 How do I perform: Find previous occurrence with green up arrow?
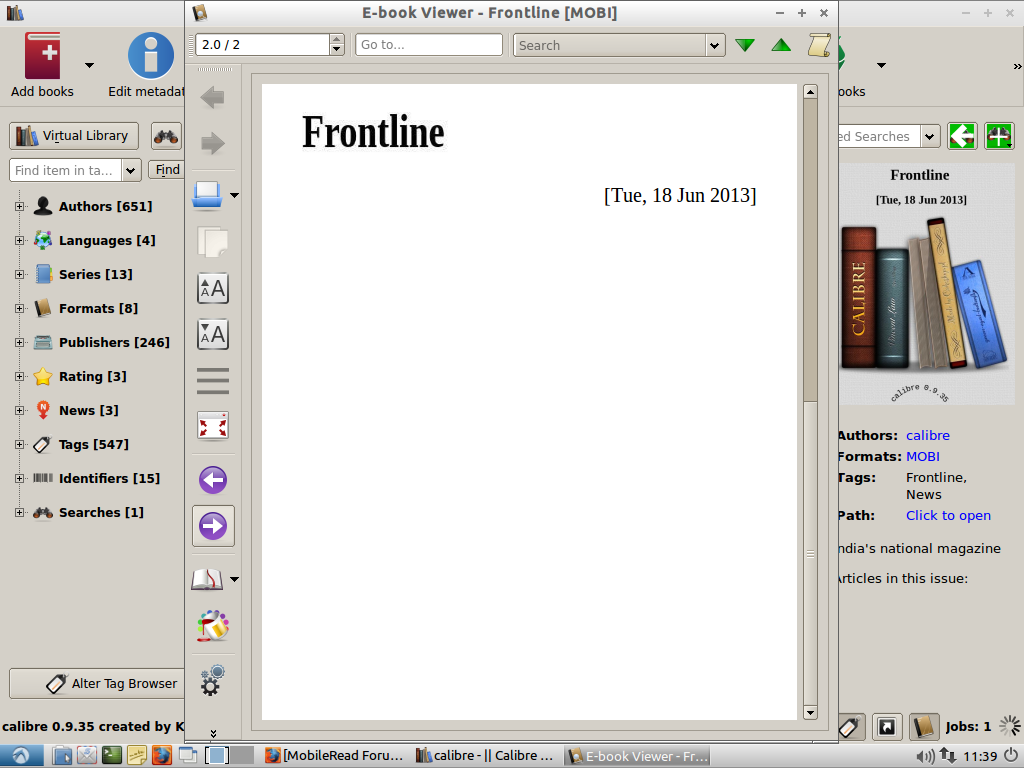click(781, 45)
